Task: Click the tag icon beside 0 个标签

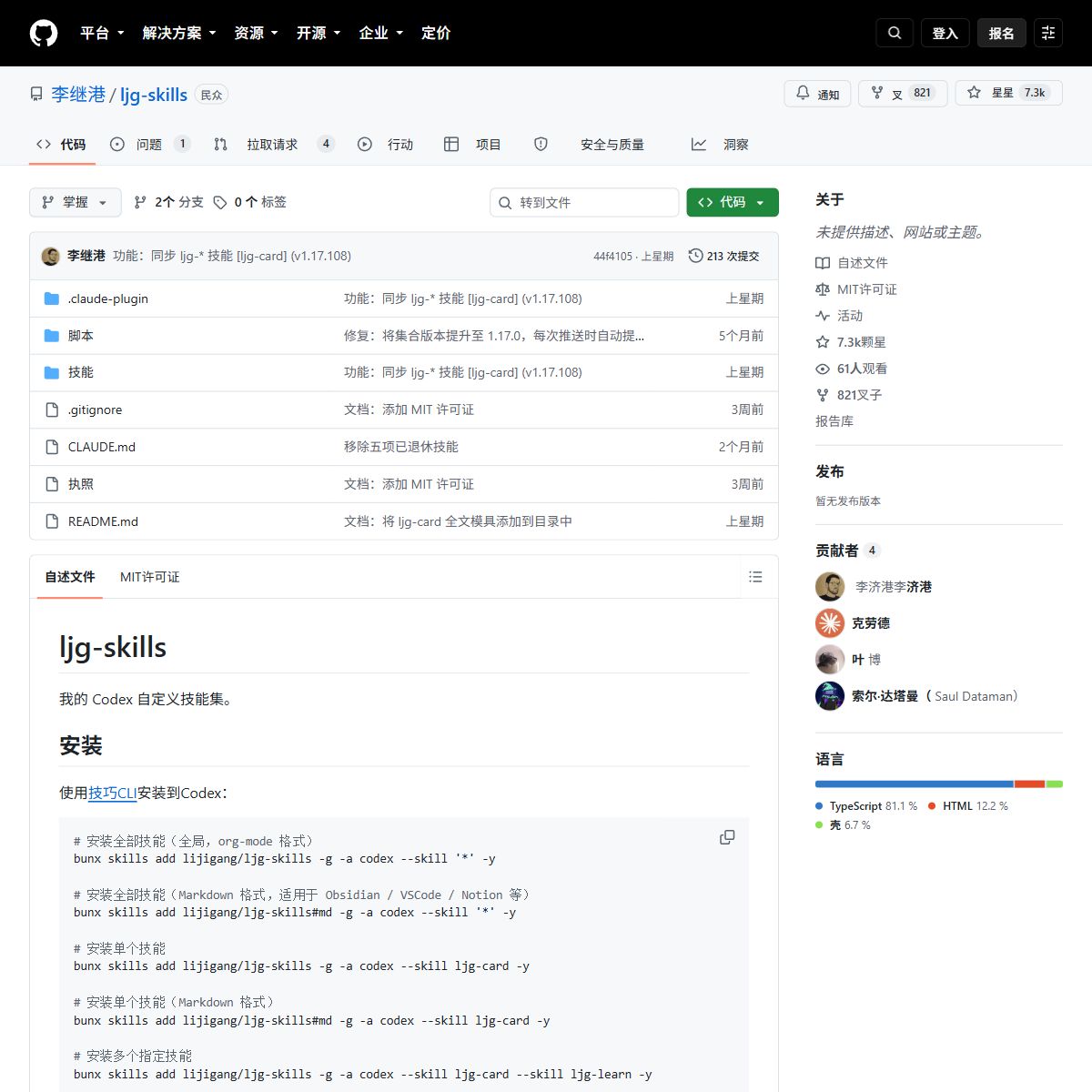Action: (x=220, y=202)
